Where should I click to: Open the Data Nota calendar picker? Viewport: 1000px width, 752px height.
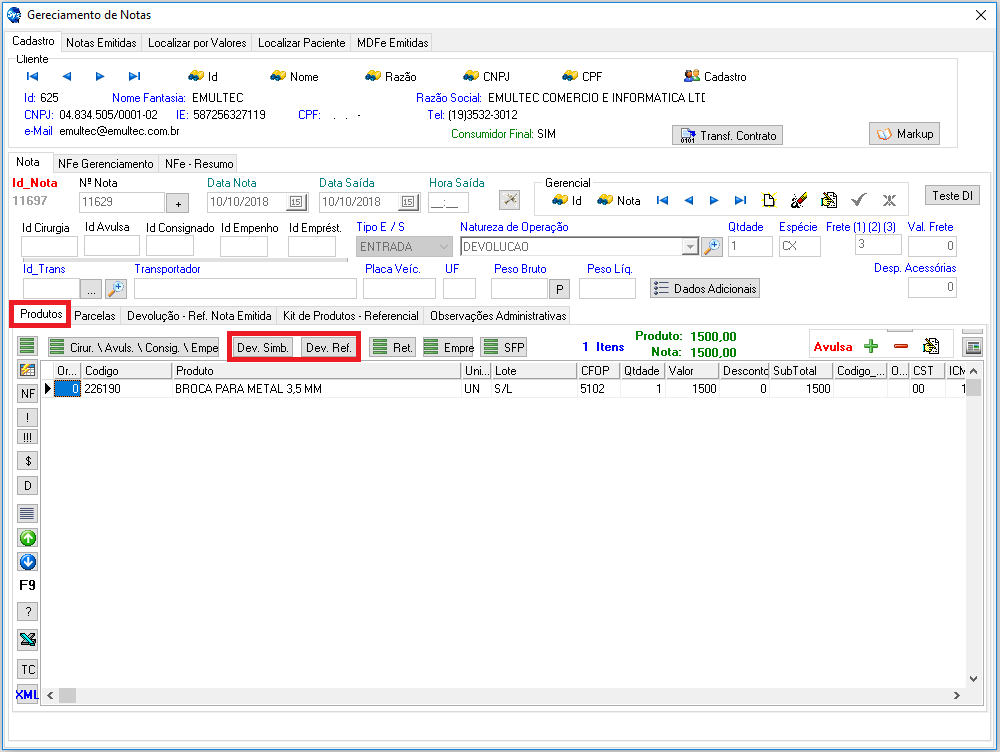point(295,202)
